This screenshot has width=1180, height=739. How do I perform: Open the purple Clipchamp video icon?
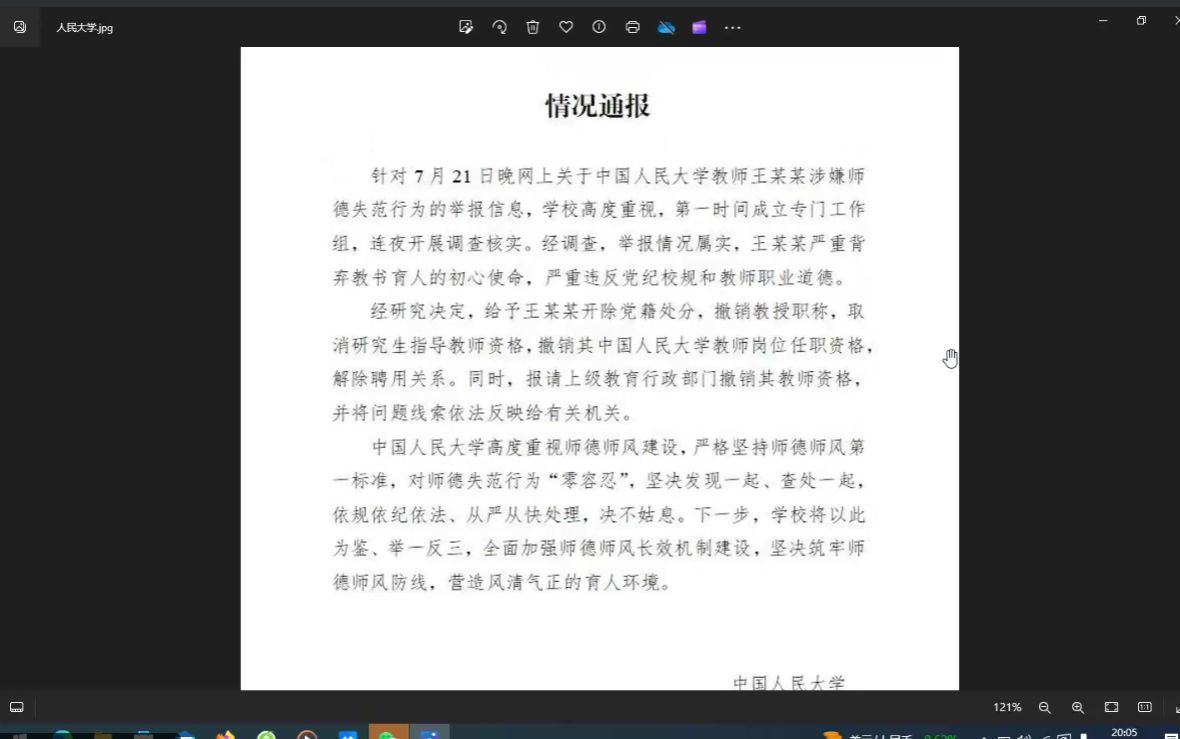(699, 27)
